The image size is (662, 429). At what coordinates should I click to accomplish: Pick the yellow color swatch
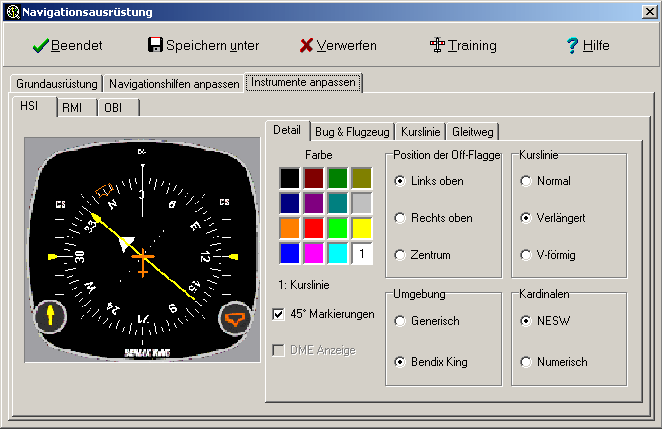362,228
